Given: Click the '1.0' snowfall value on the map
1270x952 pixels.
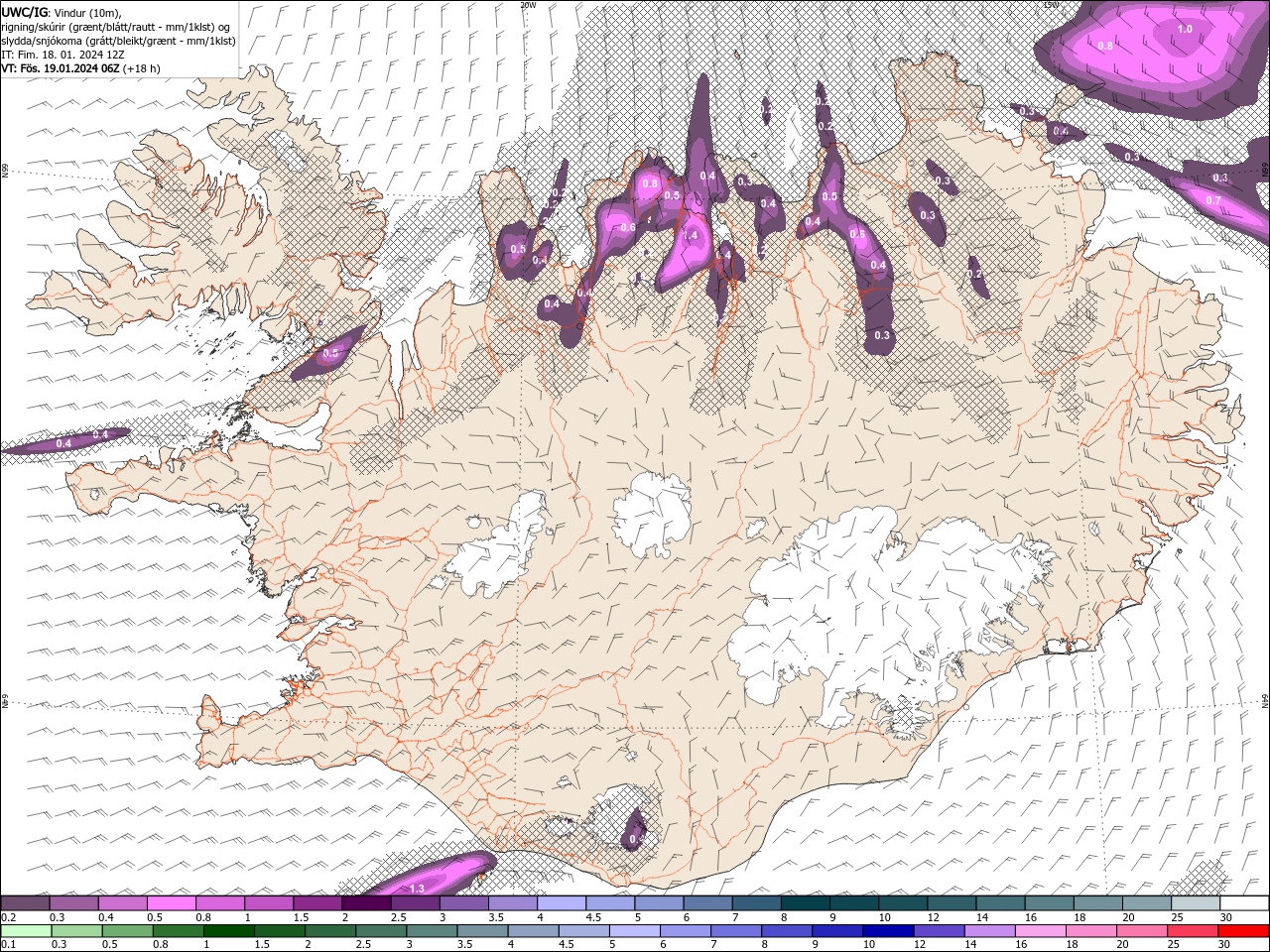Looking at the screenshot, I should coord(1185,29).
